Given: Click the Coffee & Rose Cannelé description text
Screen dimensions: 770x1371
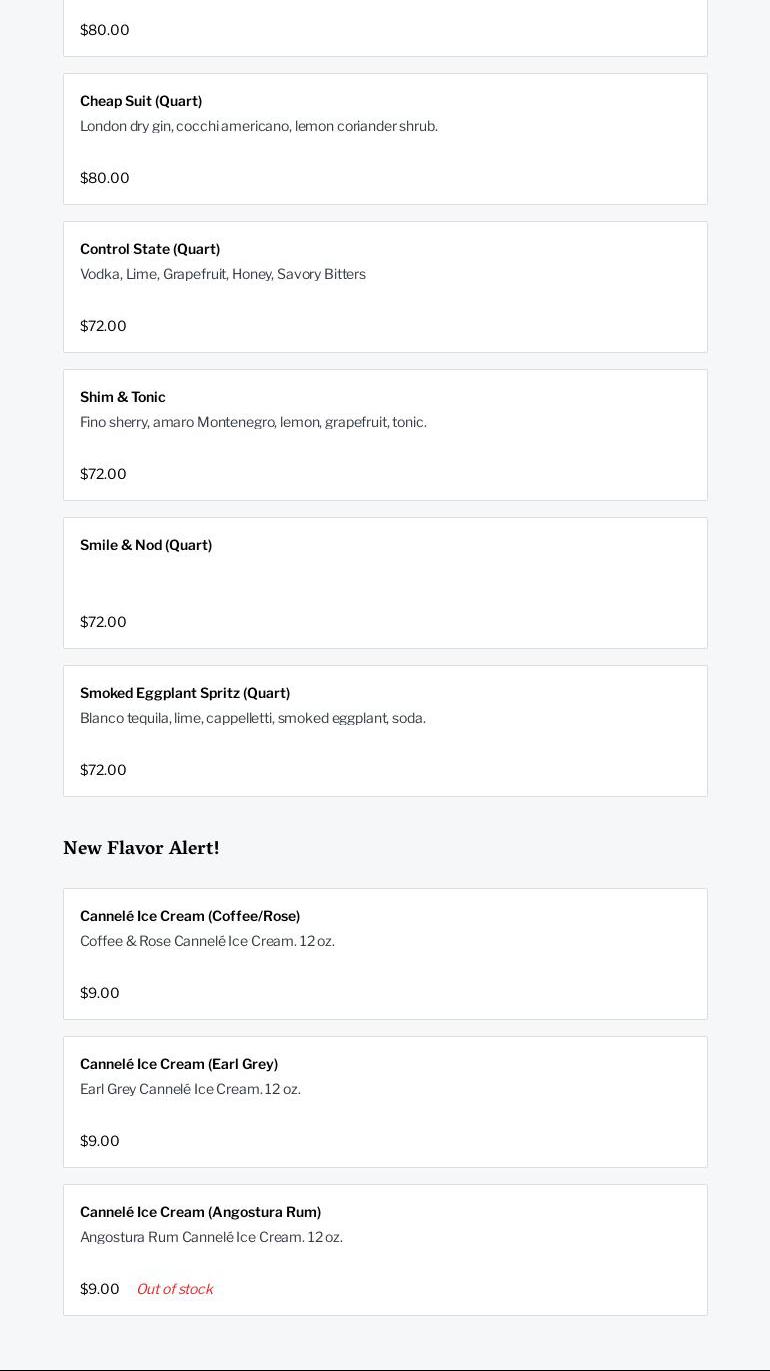Looking at the screenshot, I should pyautogui.click(x=207, y=941).
